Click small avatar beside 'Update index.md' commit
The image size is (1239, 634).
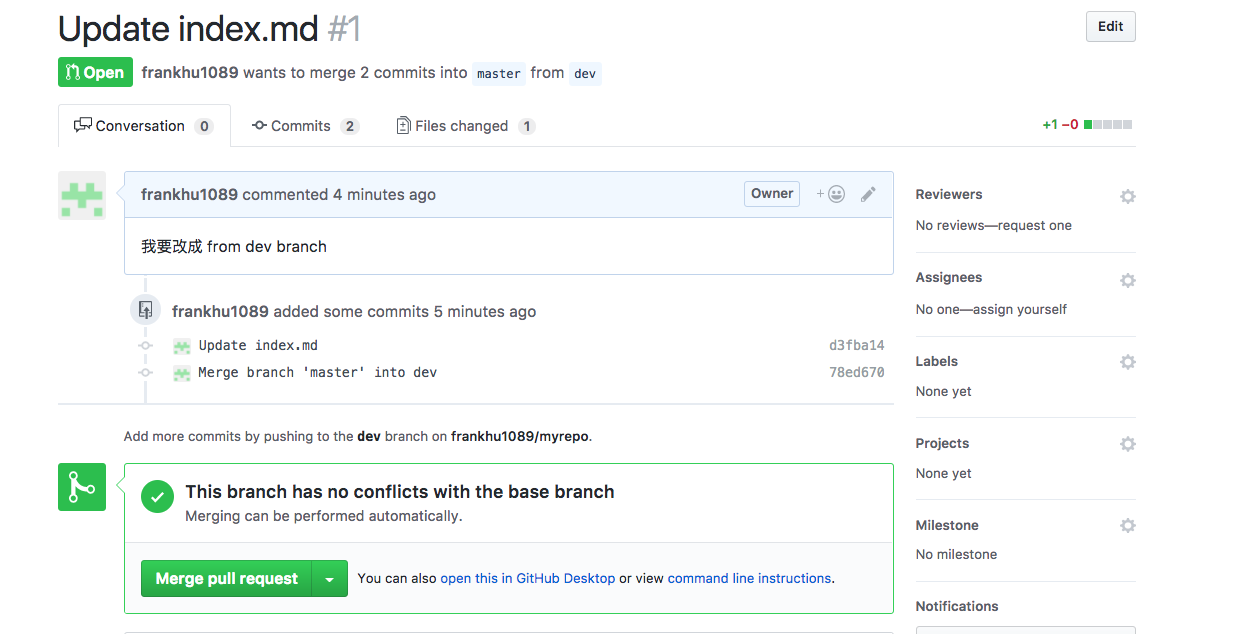coord(181,346)
